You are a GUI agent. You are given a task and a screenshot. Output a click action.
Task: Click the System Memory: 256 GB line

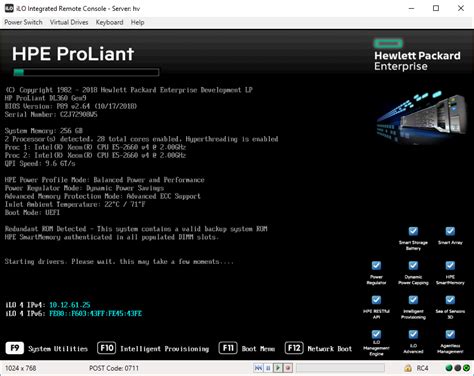pyautogui.click(x=44, y=131)
